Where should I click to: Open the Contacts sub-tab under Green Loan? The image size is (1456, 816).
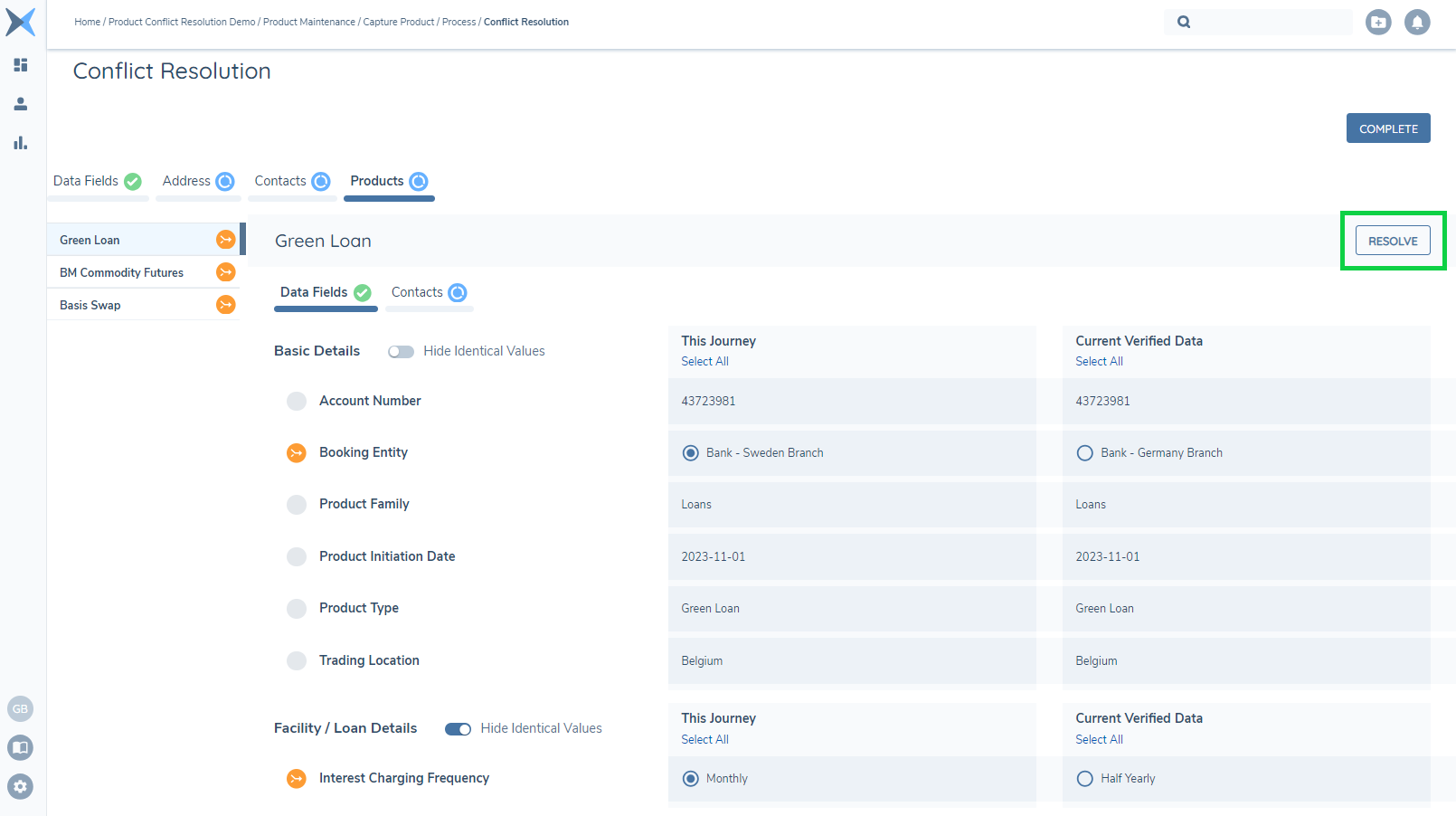(417, 291)
